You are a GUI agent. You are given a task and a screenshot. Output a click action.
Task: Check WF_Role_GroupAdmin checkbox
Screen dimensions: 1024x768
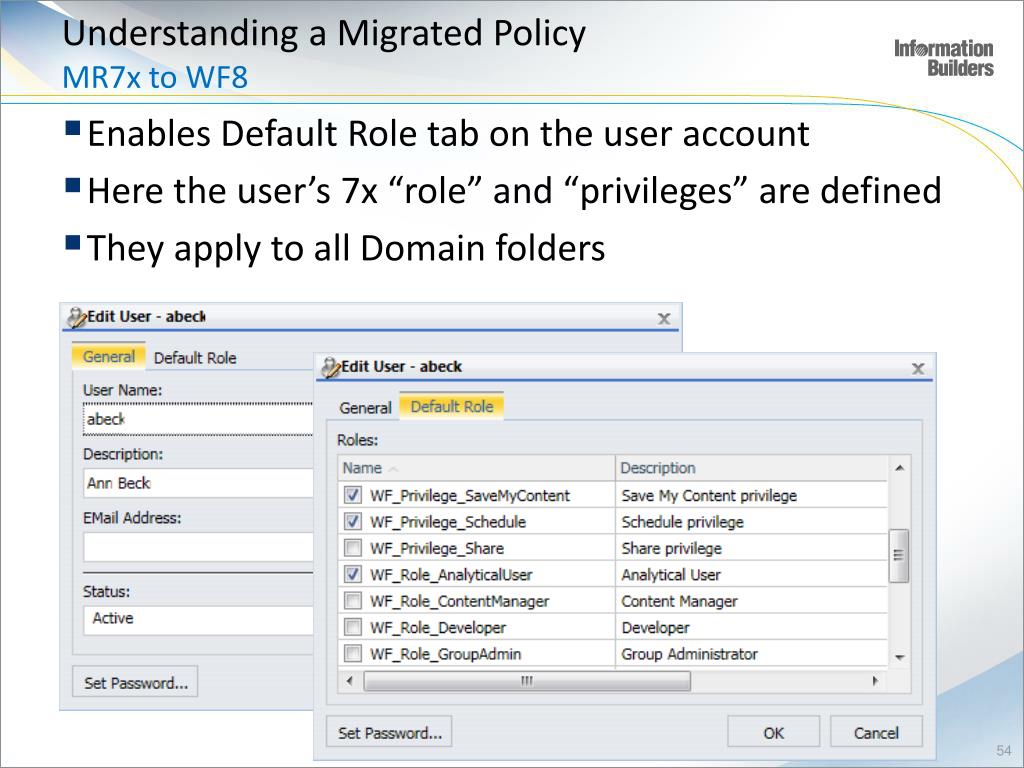tap(353, 653)
